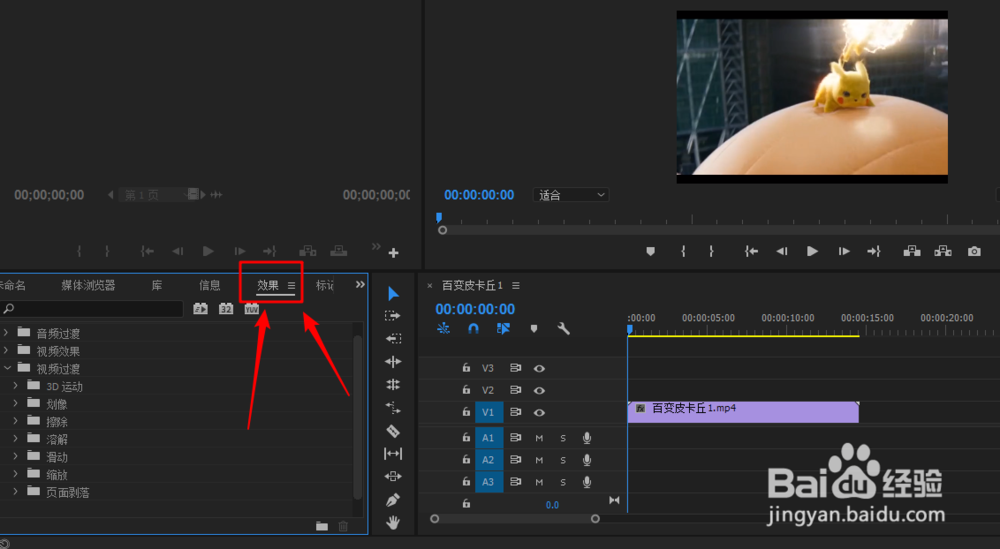Enable voice-over record on track A3
This screenshot has width=1000, height=549.
click(587, 482)
